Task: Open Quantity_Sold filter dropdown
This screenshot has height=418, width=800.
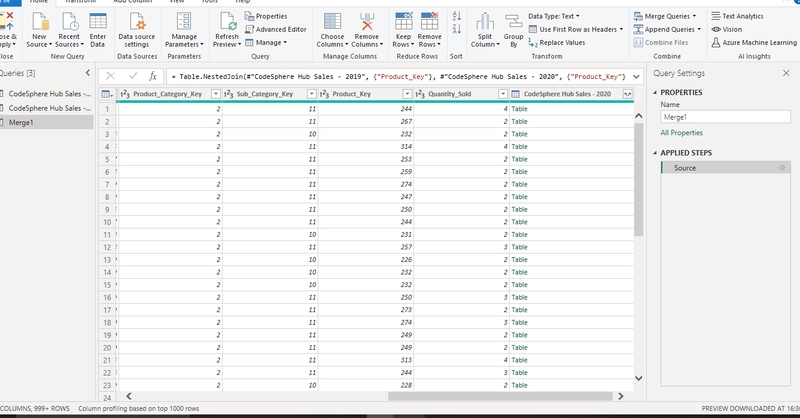Action: click(x=503, y=94)
